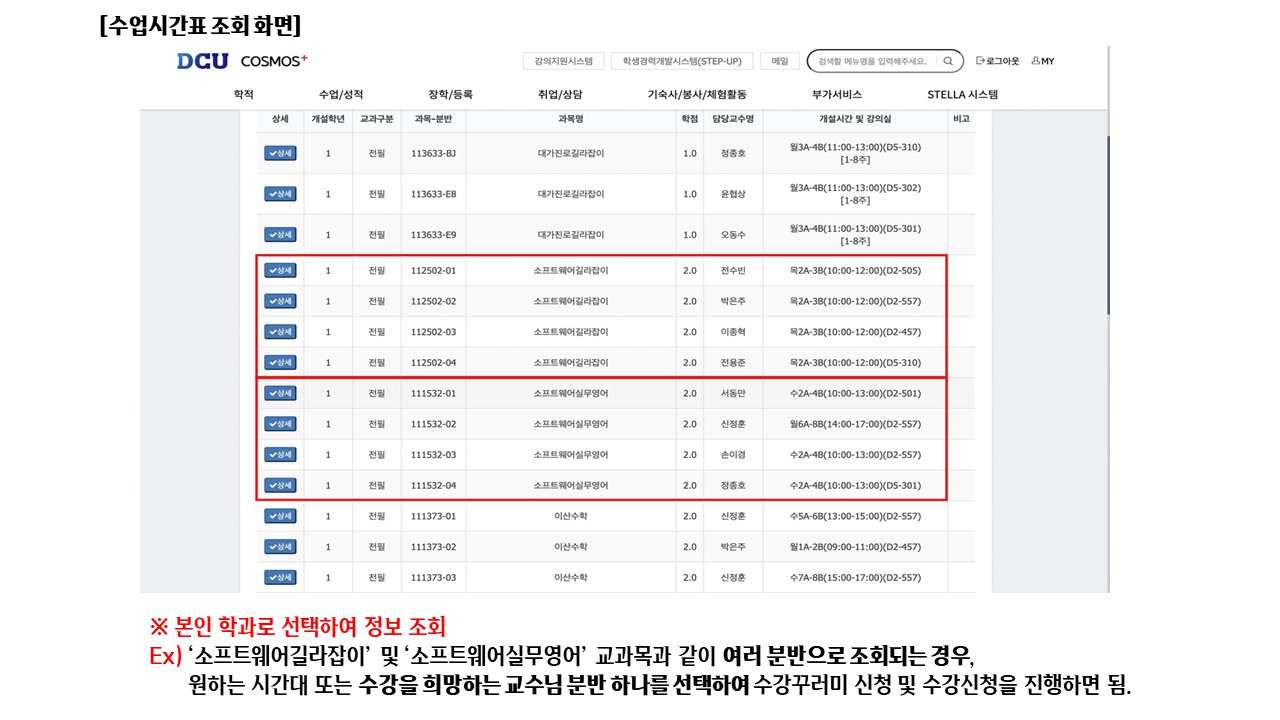Viewport: 1280px width, 720px height.
Task: Click the menu search input field
Action: tap(875, 60)
